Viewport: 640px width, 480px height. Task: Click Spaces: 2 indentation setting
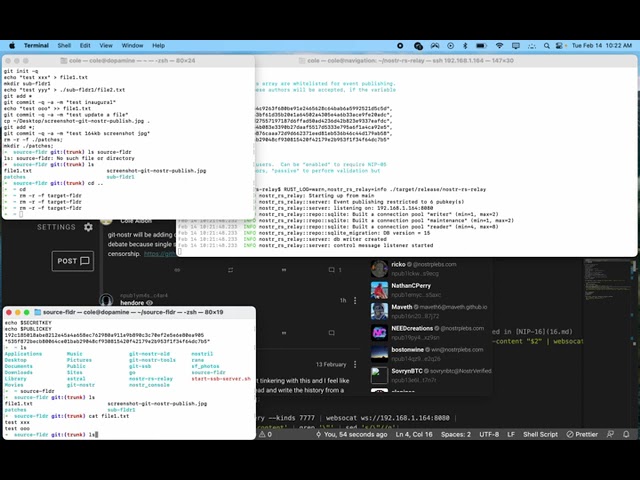point(456,434)
